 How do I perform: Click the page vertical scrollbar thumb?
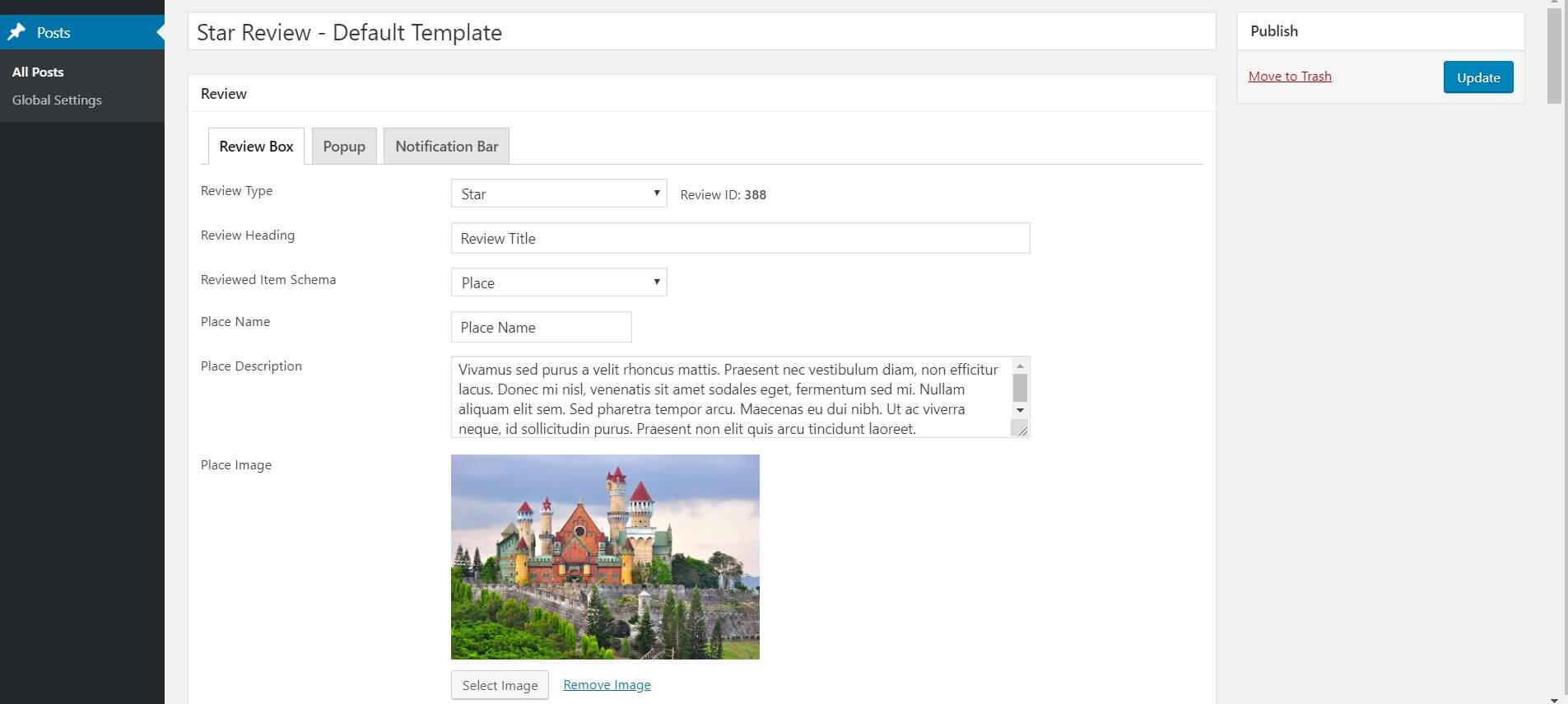point(1554,56)
